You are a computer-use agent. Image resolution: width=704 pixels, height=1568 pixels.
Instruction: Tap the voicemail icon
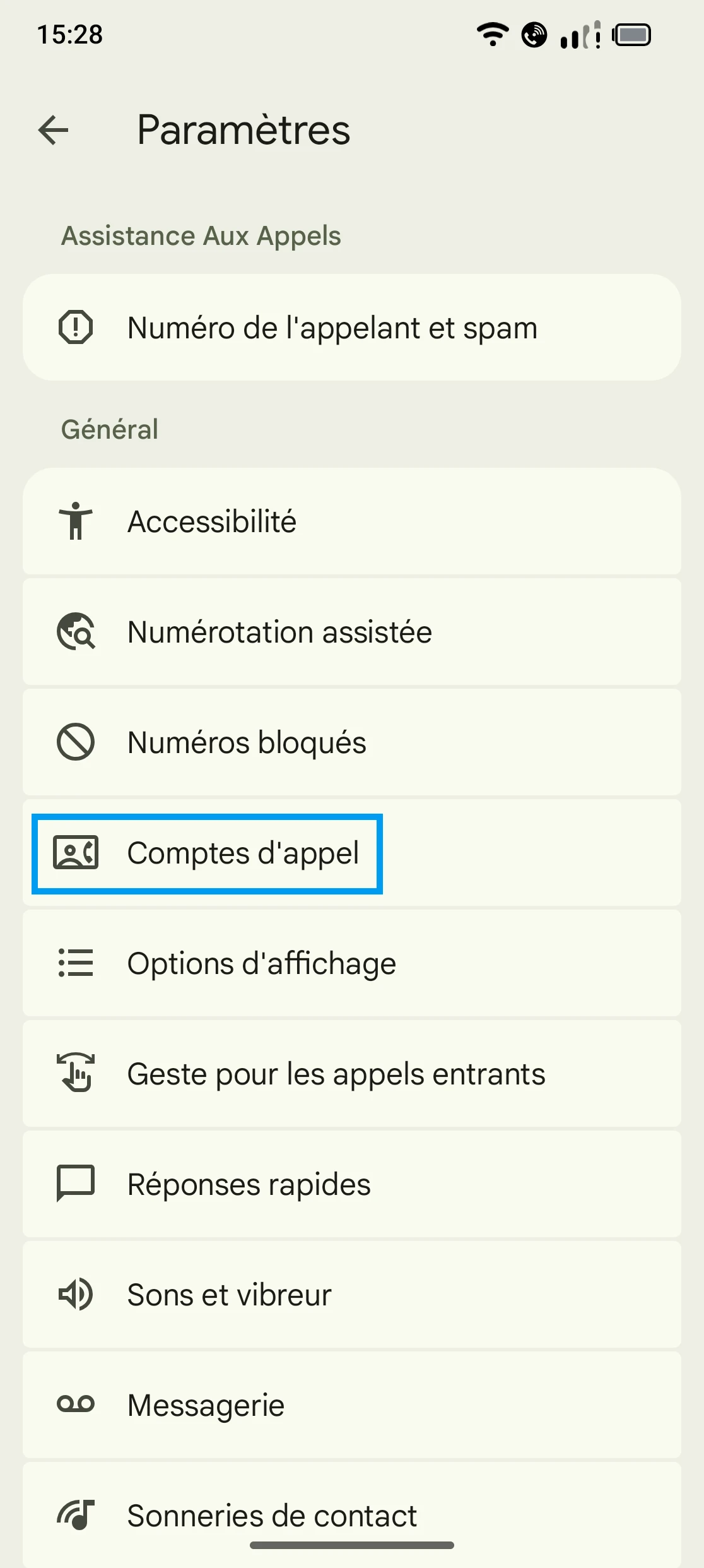click(76, 1405)
